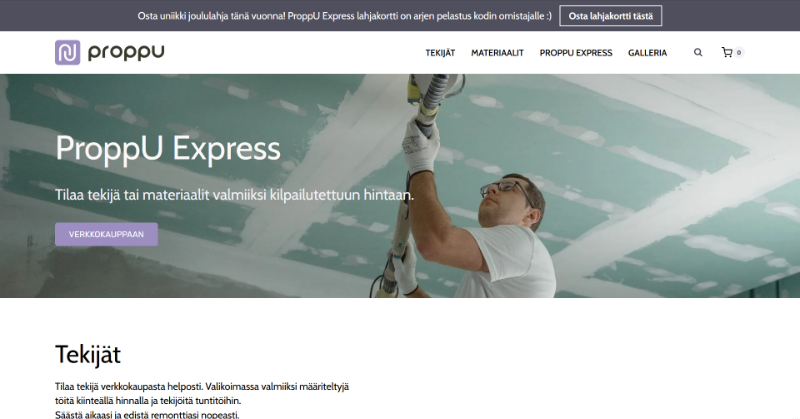Click the worker's white glove in photo
The height and width of the screenshot is (419, 800).
[x=421, y=146]
